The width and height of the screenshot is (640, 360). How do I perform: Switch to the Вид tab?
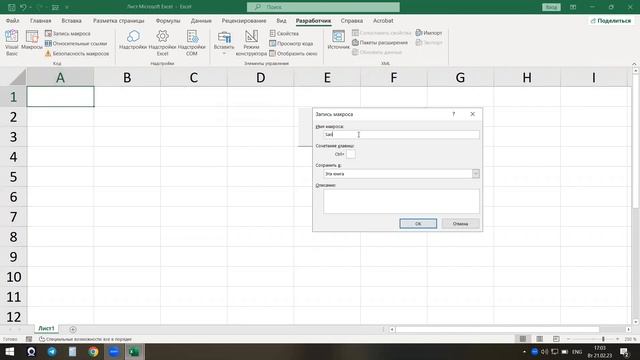pyautogui.click(x=281, y=20)
